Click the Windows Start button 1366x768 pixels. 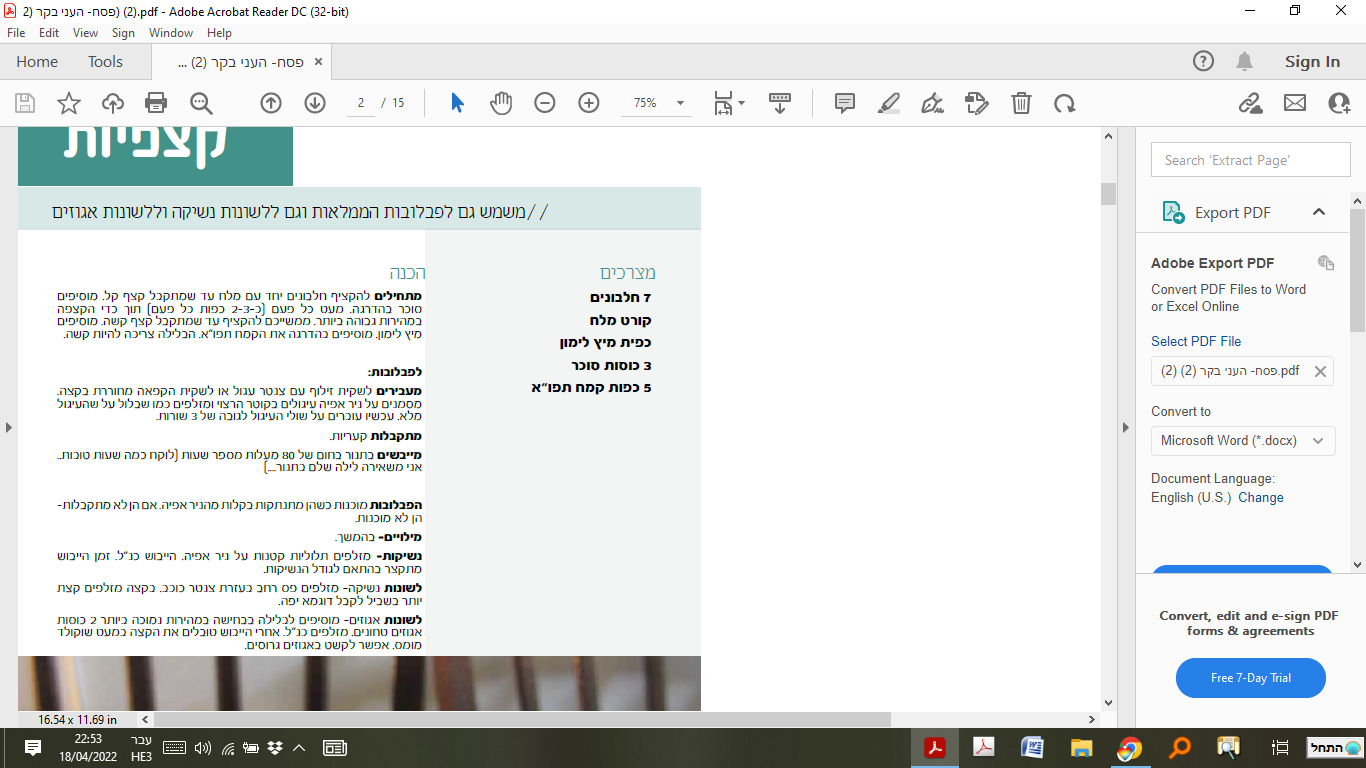[x=1337, y=748]
